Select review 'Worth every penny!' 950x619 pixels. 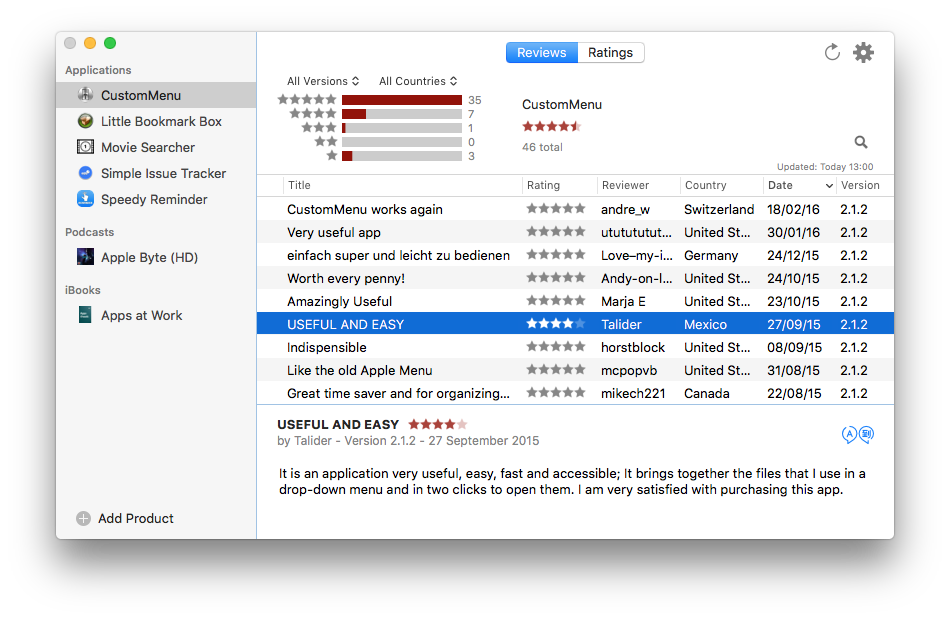(x=576, y=279)
